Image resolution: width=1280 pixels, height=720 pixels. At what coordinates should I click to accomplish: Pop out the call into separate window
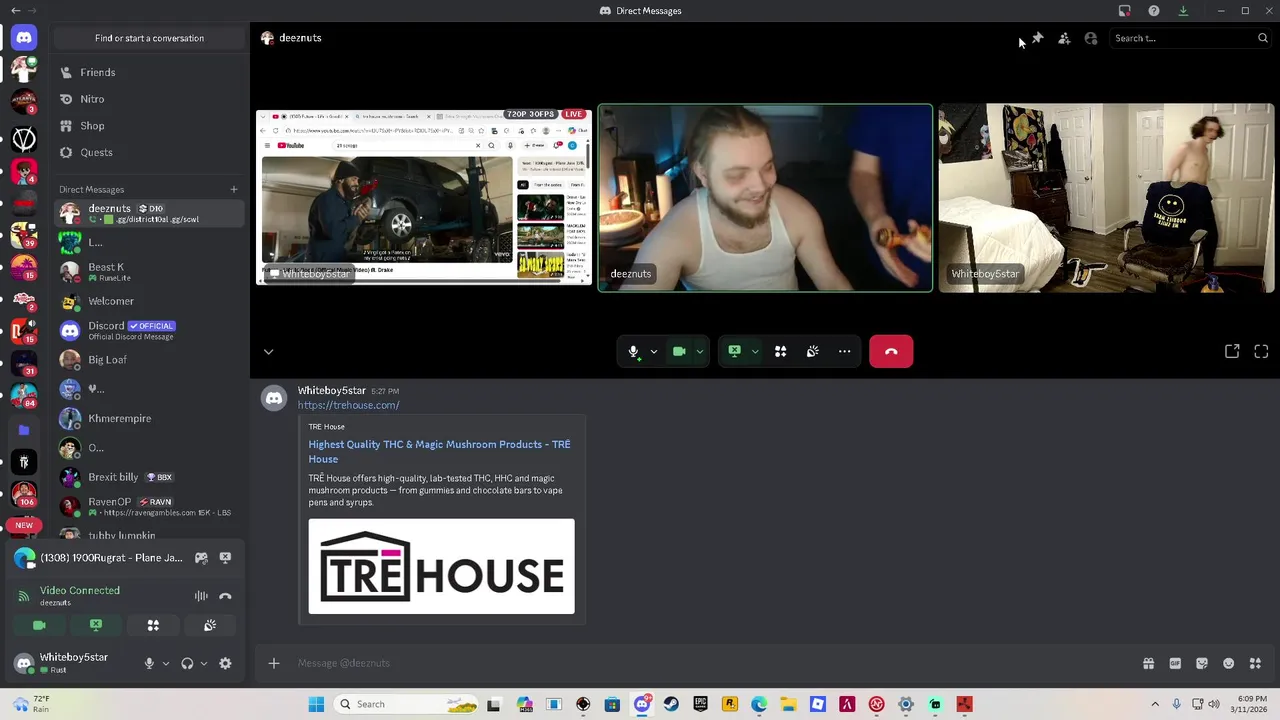[1232, 351]
